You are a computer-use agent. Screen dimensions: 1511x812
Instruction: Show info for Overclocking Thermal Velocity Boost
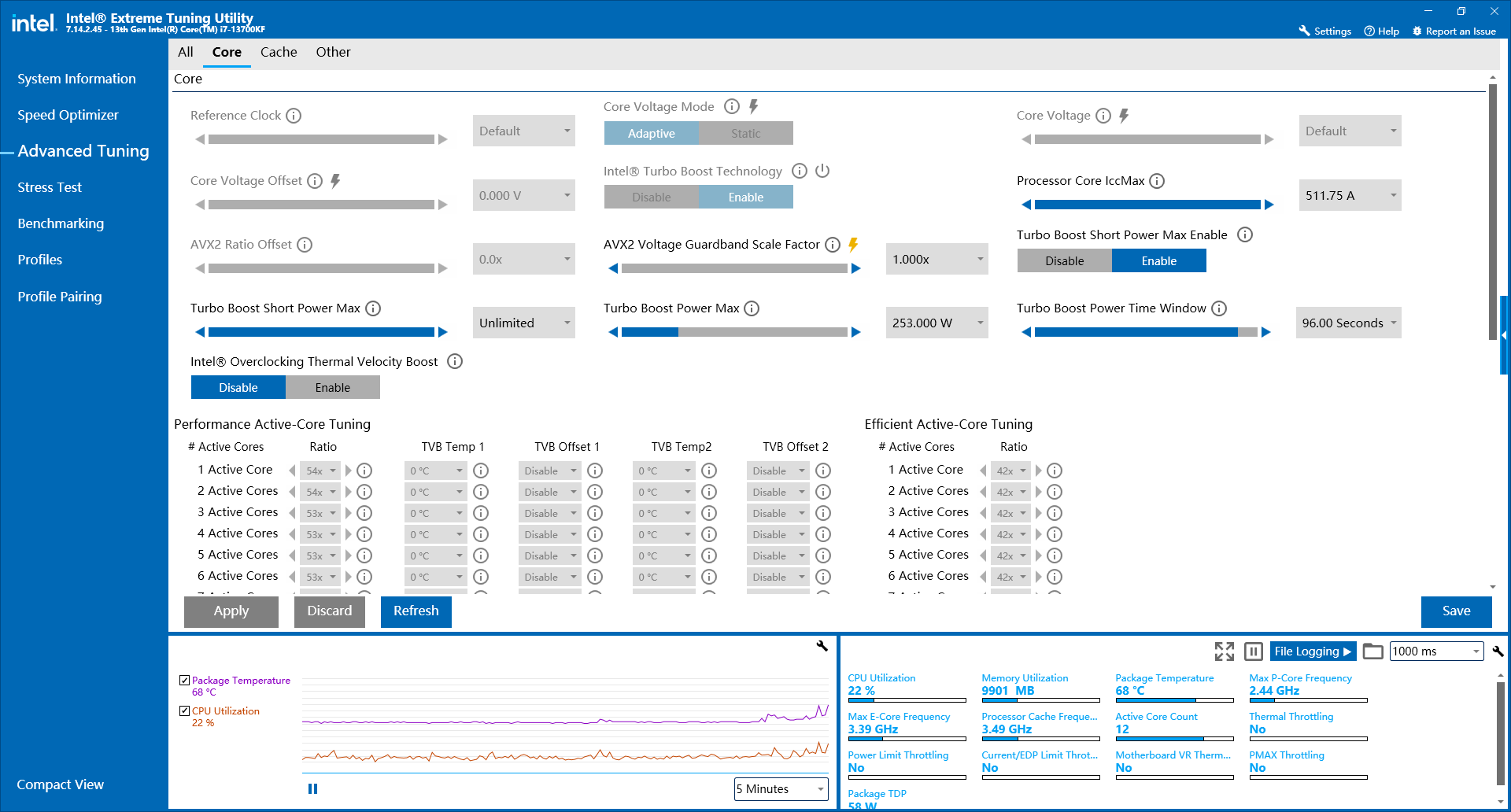[x=455, y=361]
